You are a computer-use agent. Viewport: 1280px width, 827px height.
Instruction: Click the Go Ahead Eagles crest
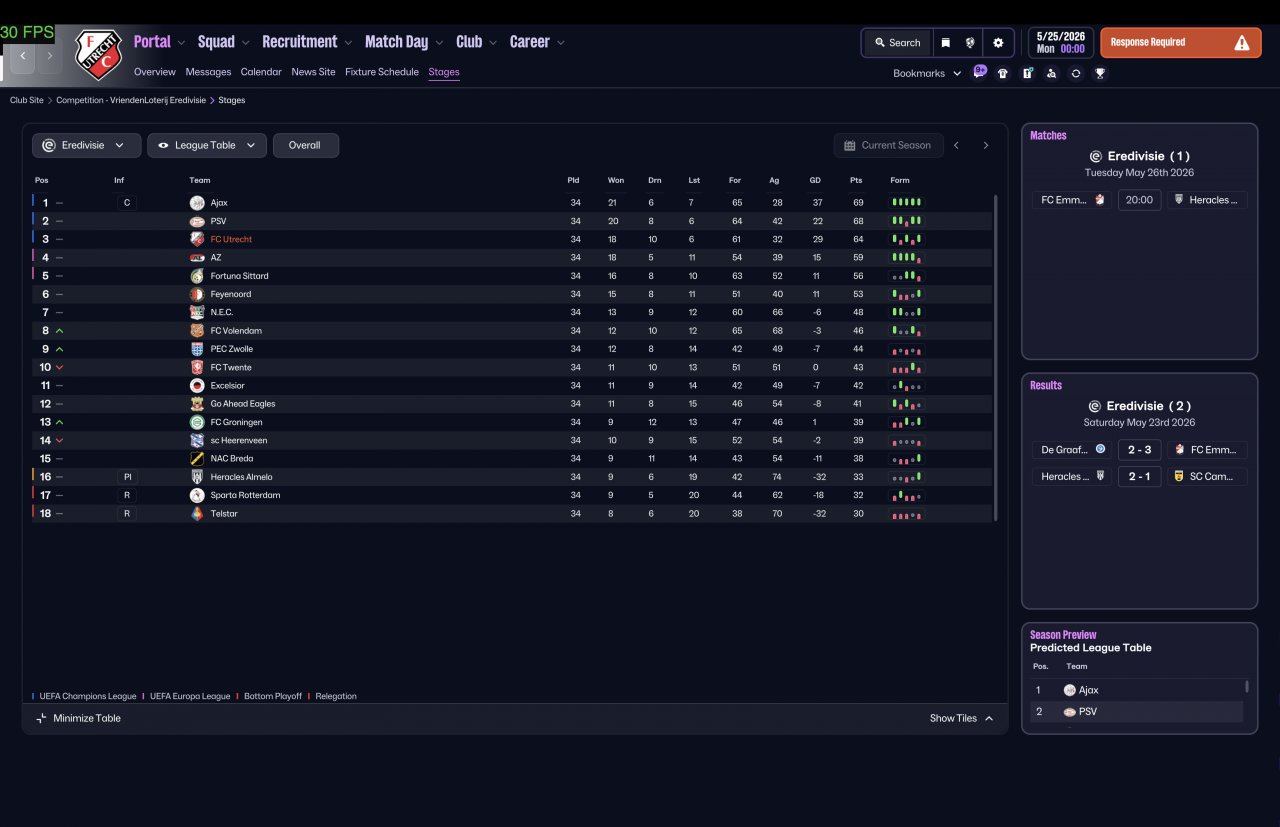click(197, 404)
